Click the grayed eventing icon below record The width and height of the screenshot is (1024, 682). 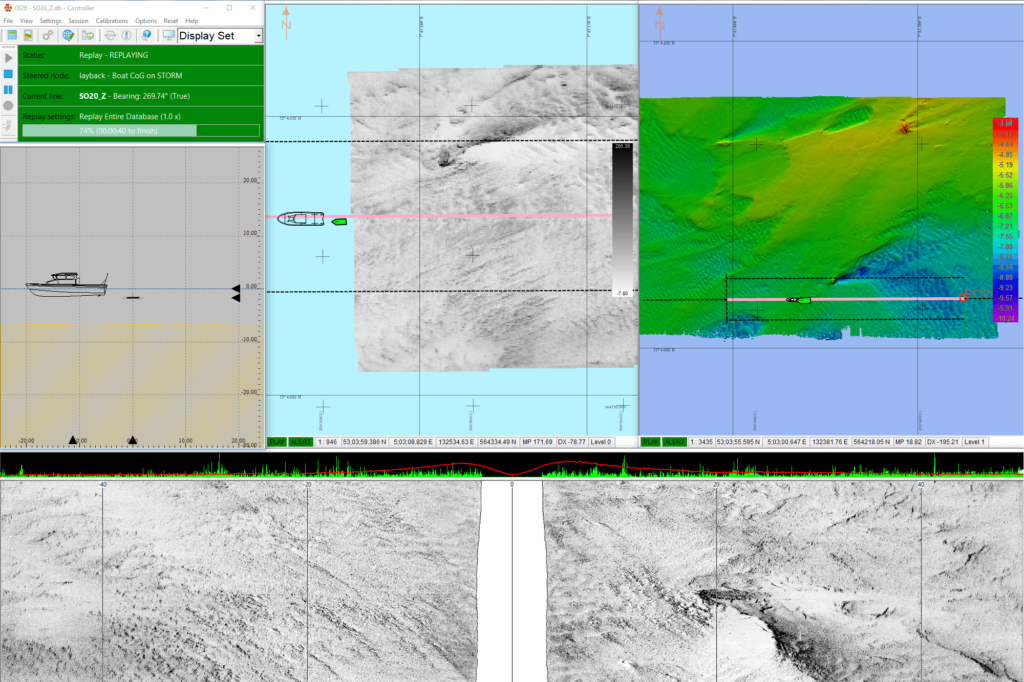pos(8,125)
